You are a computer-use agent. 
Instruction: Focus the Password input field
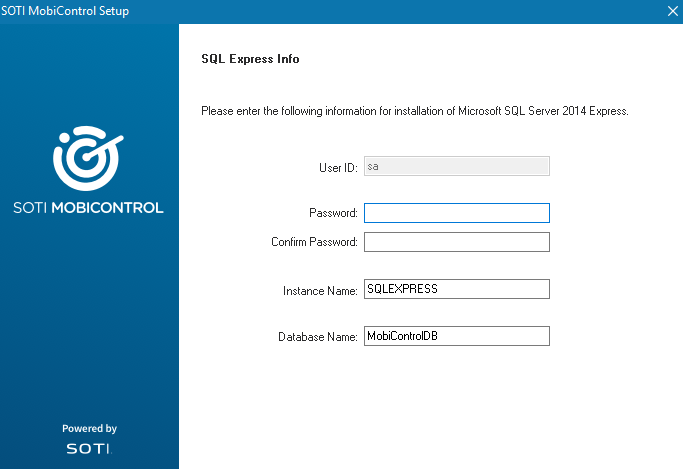pyautogui.click(x=456, y=212)
